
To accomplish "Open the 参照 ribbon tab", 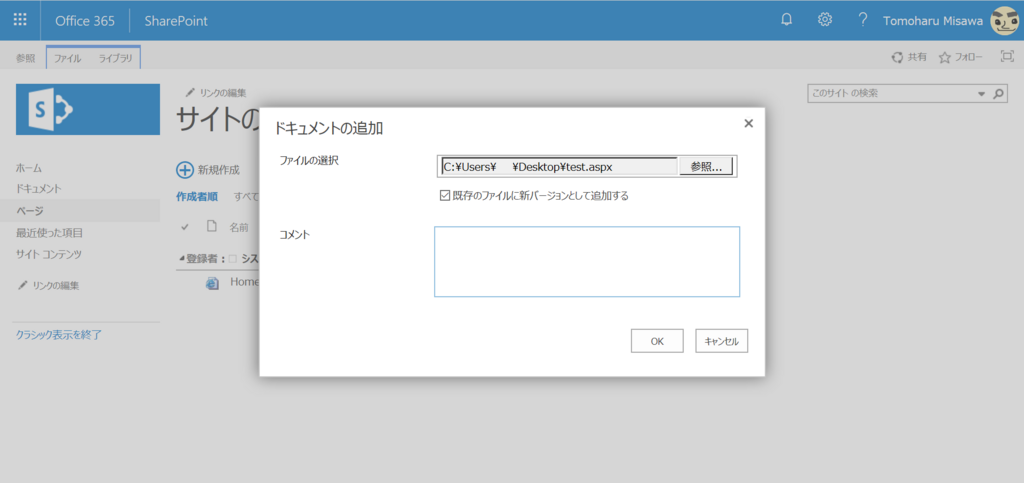I will [x=25, y=58].
